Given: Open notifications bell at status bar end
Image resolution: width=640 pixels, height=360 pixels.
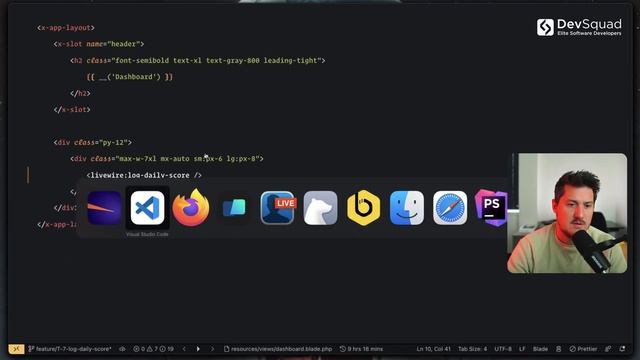Looking at the screenshot, I should [622, 349].
